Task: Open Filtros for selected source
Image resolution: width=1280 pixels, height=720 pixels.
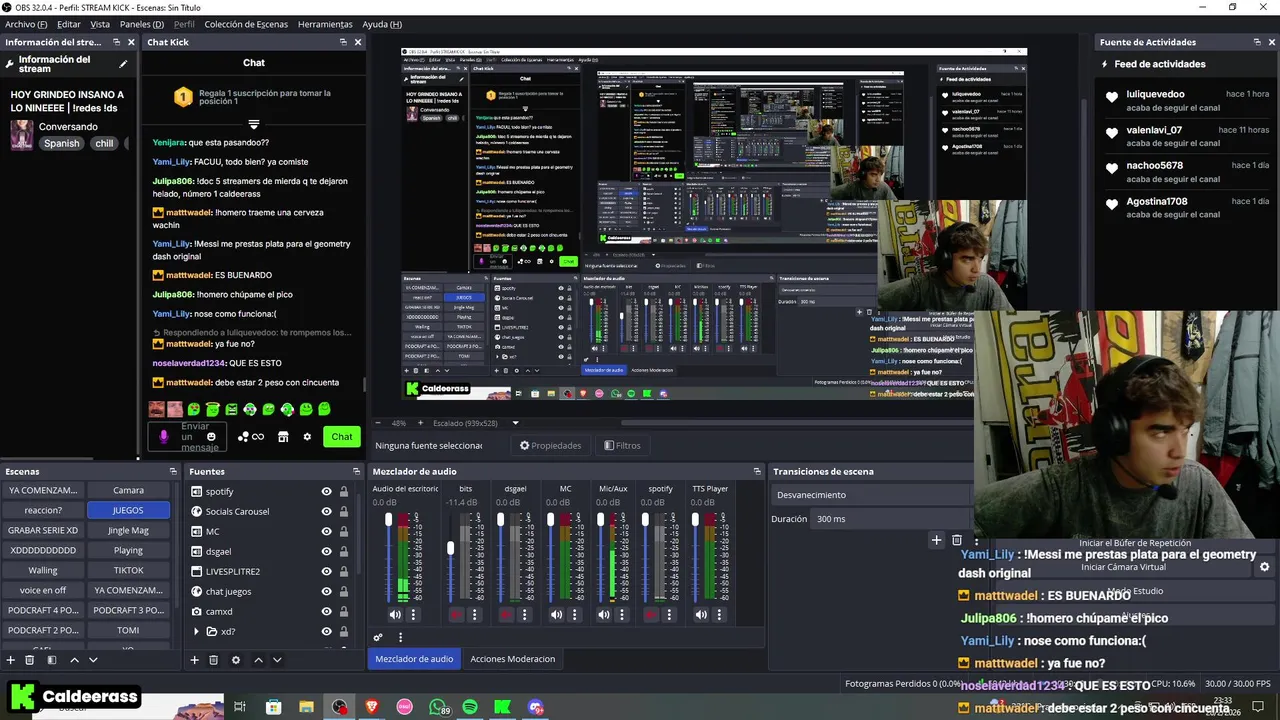Action: [622, 446]
